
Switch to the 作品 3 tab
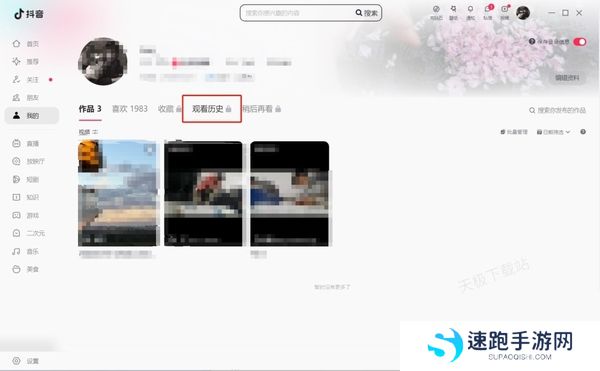coord(90,109)
